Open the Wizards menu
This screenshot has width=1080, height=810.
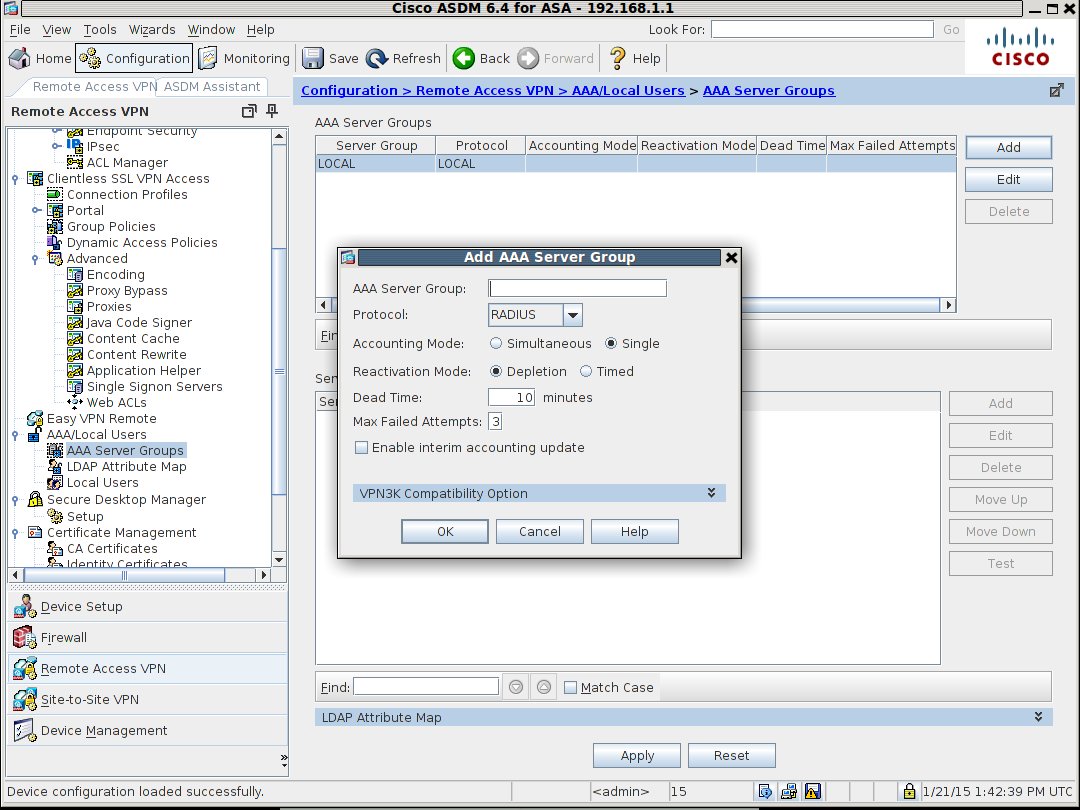[x=152, y=29]
